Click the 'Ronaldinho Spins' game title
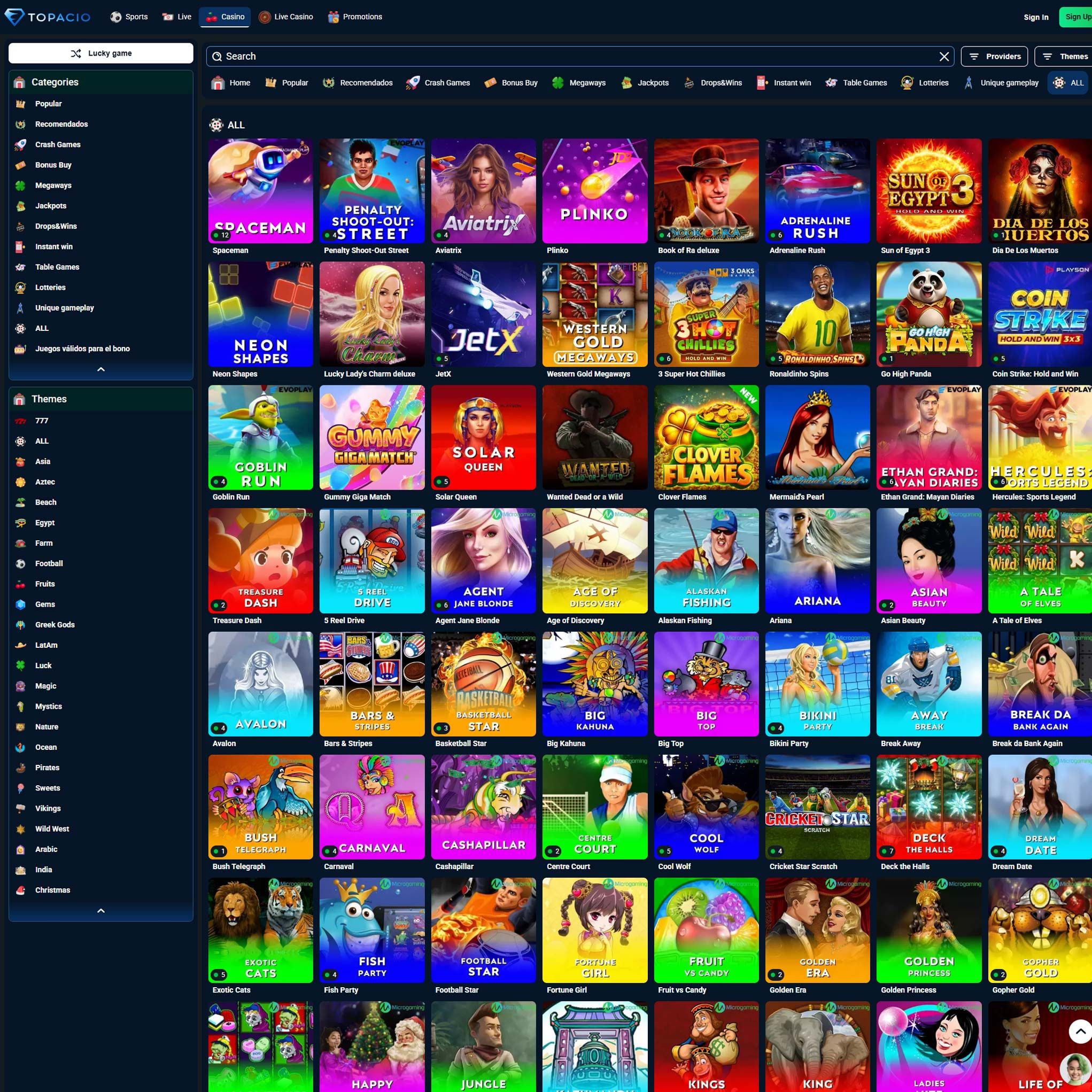 799,374
